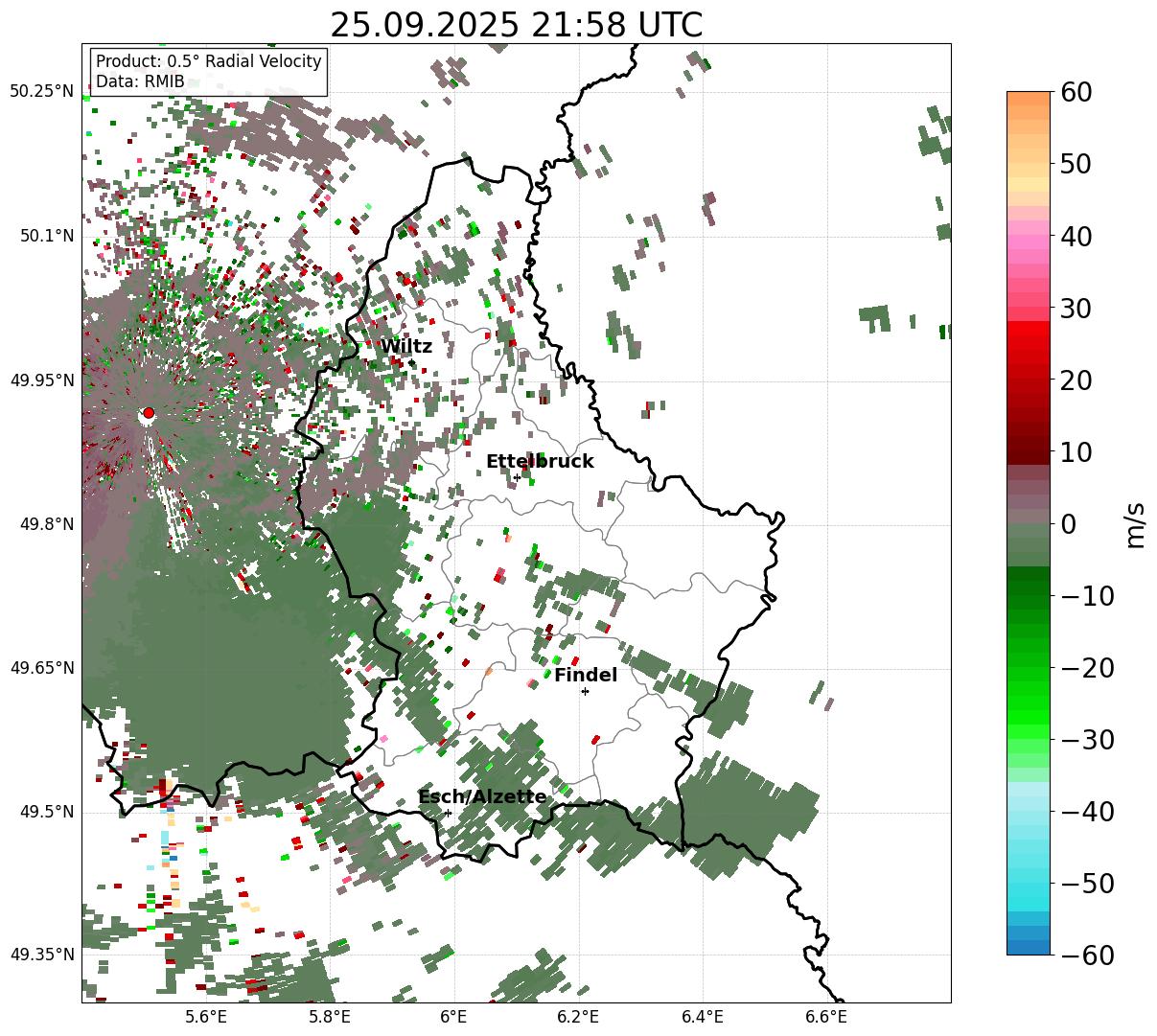Click the 50.1°N latitude label
Screen dimensions: 1157x1036
pos(47,236)
